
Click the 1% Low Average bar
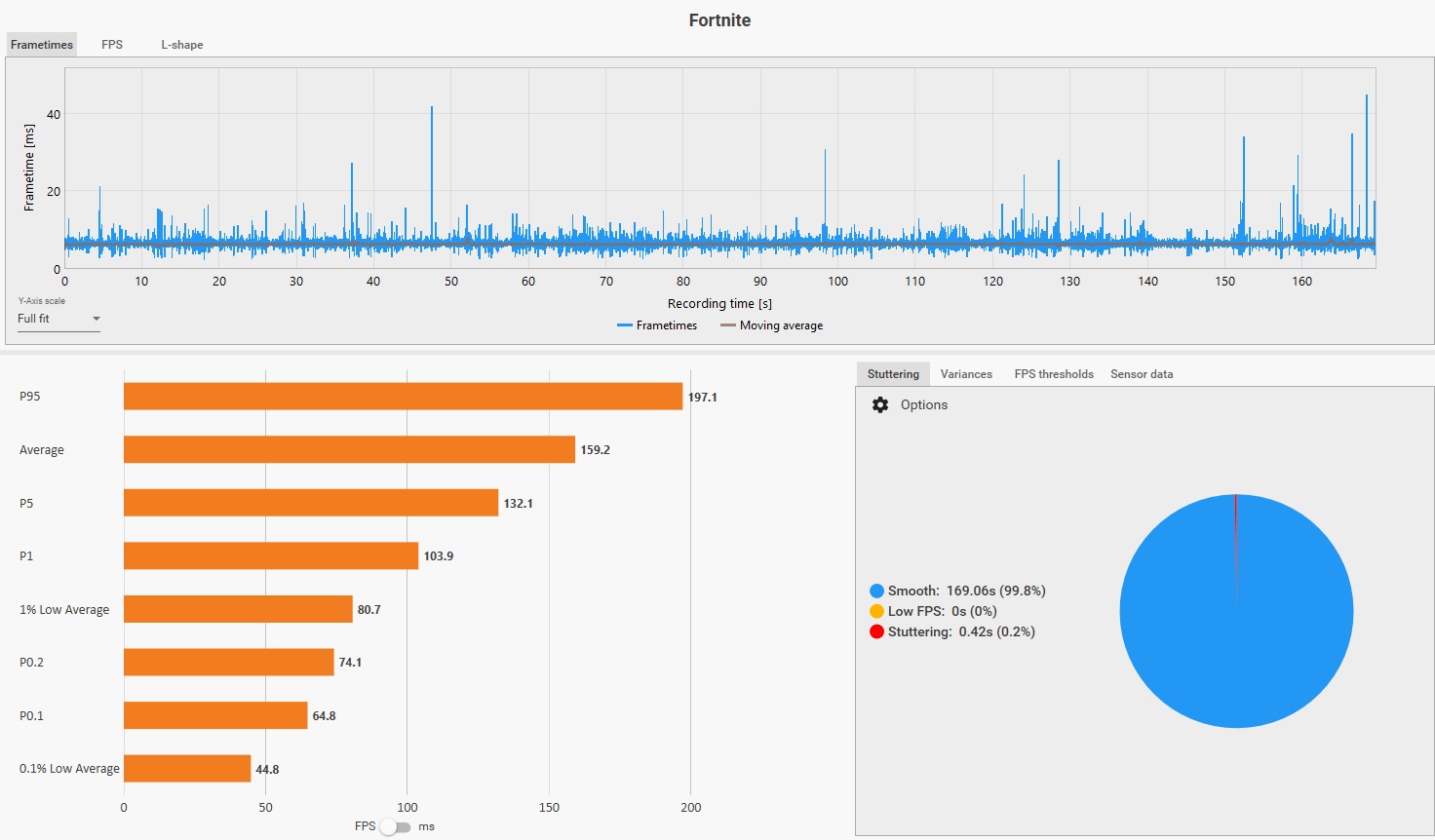coord(238,609)
